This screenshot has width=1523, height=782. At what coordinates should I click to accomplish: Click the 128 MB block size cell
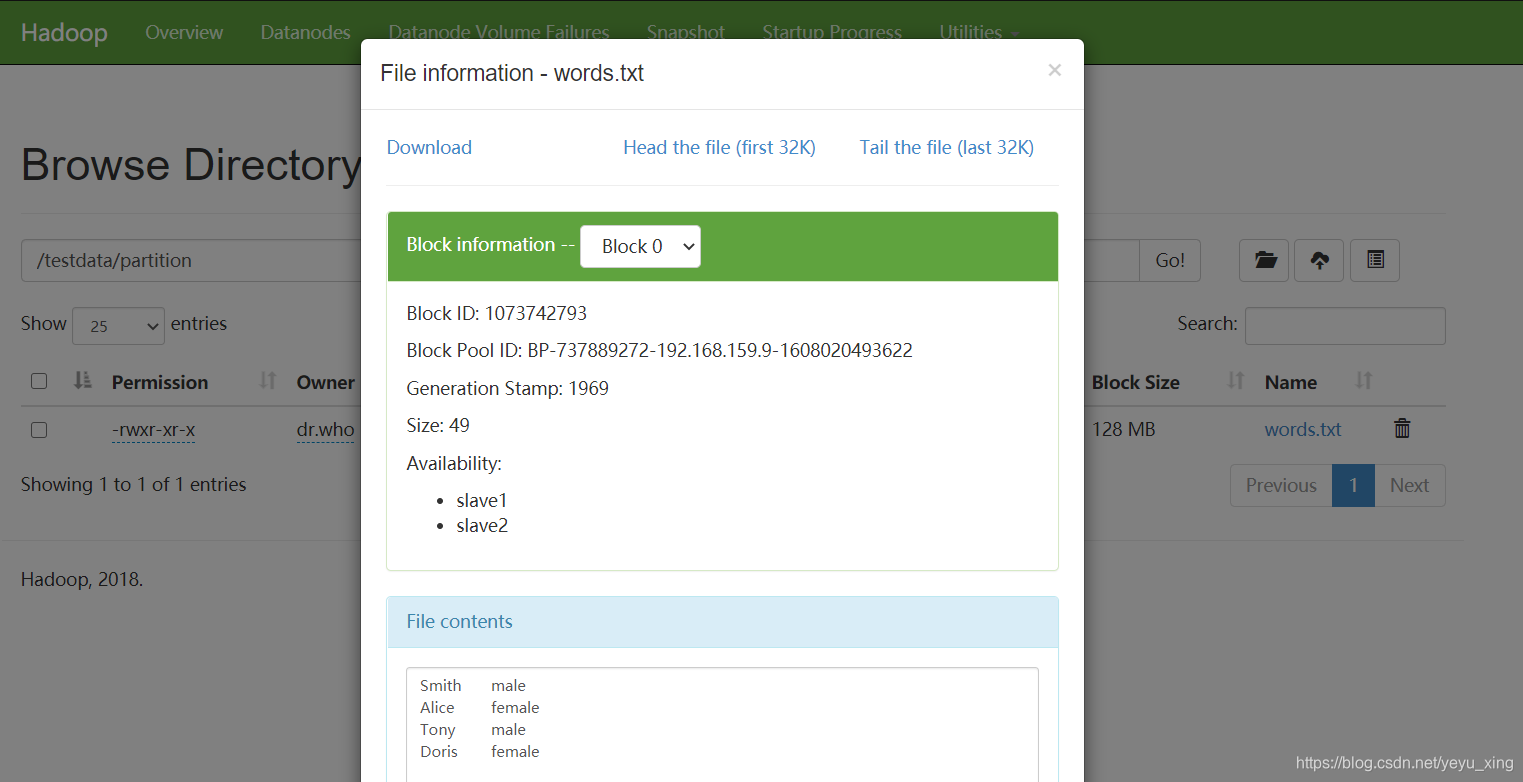click(1123, 429)
